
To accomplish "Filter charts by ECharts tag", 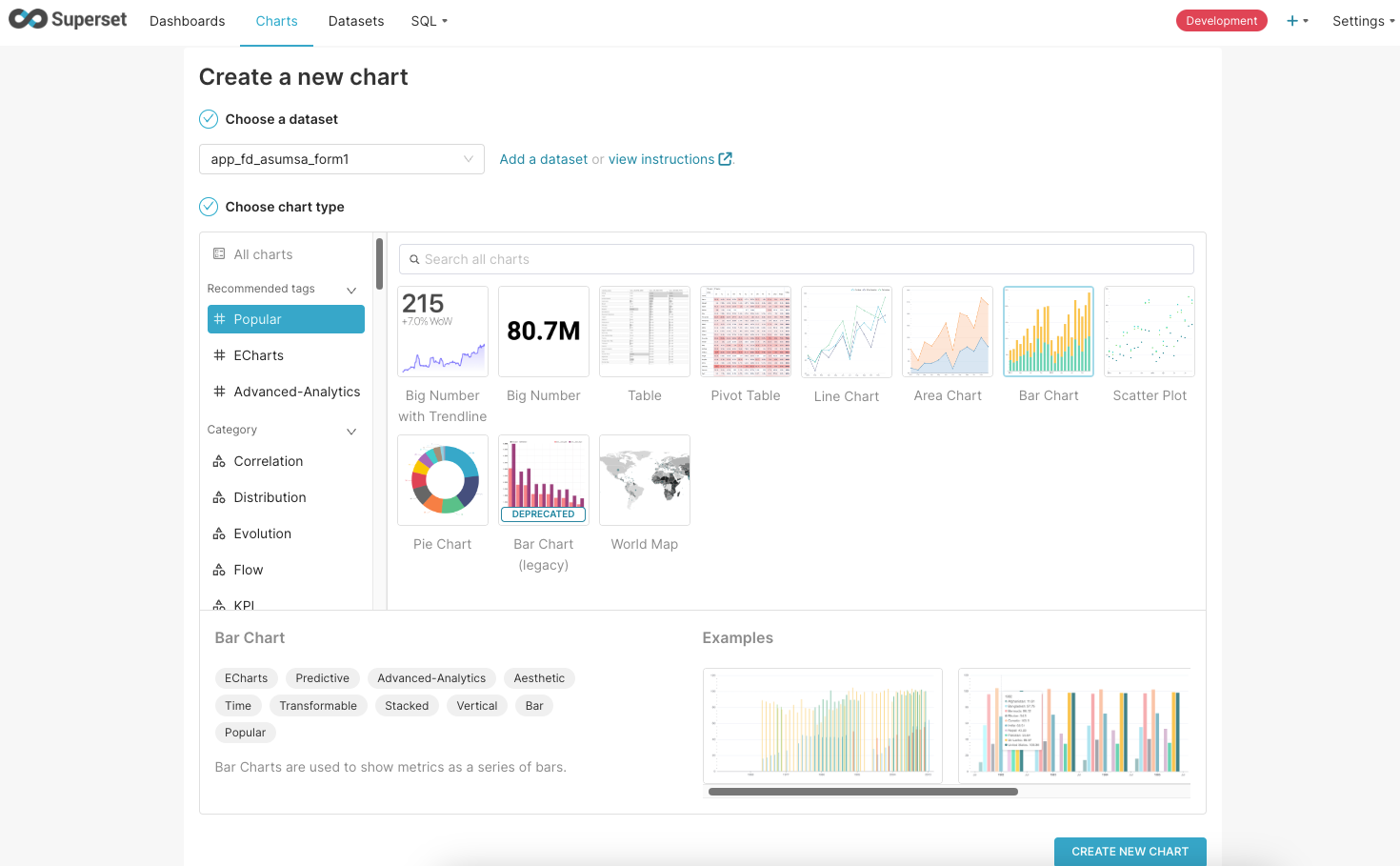I will (x=258, y=355).
